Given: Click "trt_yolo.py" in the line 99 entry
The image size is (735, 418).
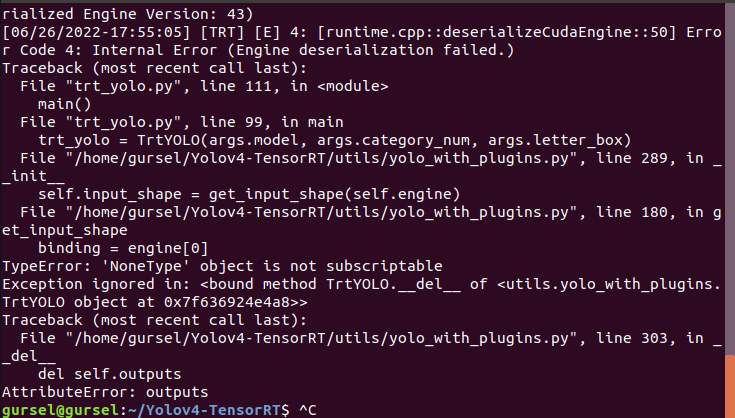Looking at the screenshot, I should point(123,122).
